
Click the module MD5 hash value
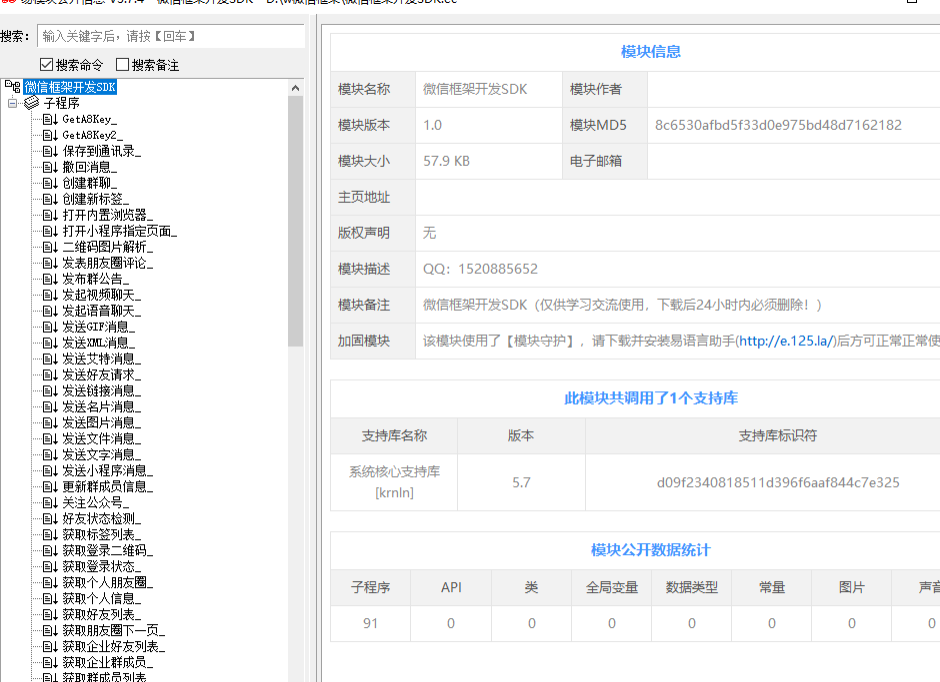tap(778, 126)
